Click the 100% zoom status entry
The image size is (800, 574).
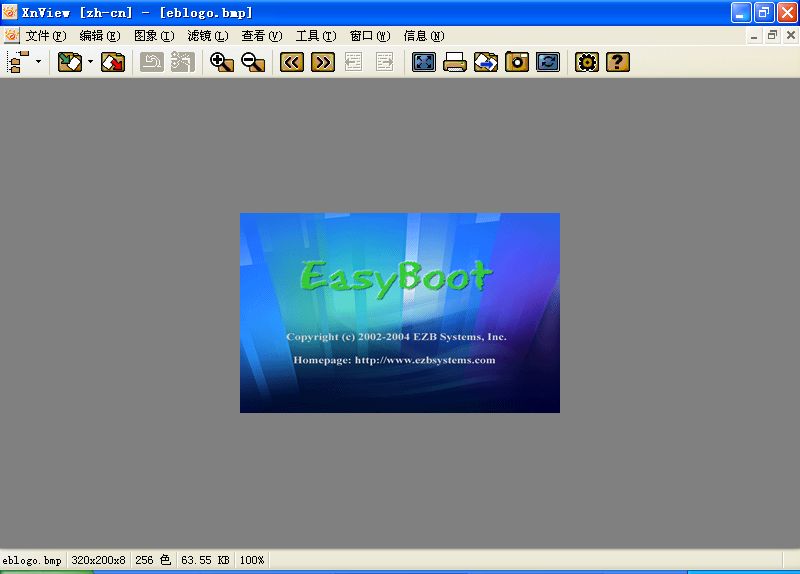pyautogui.click(x=252, y=560)
